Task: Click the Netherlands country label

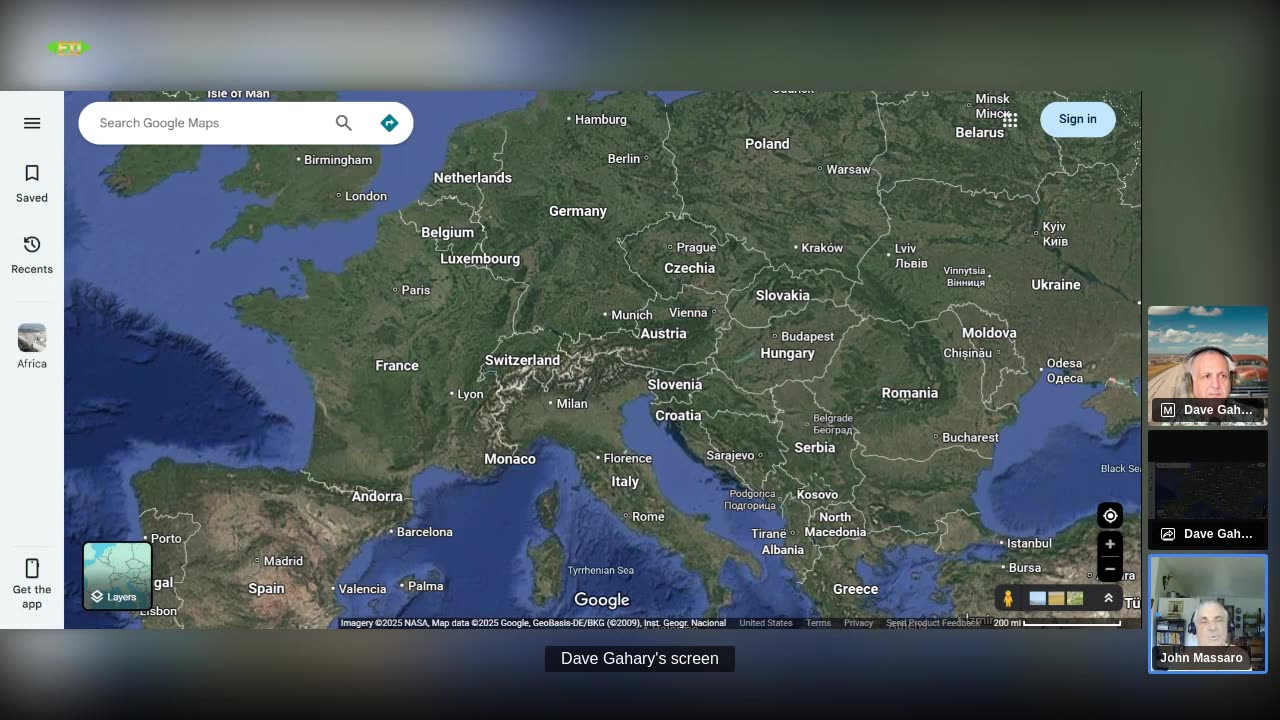Action: 473,177
